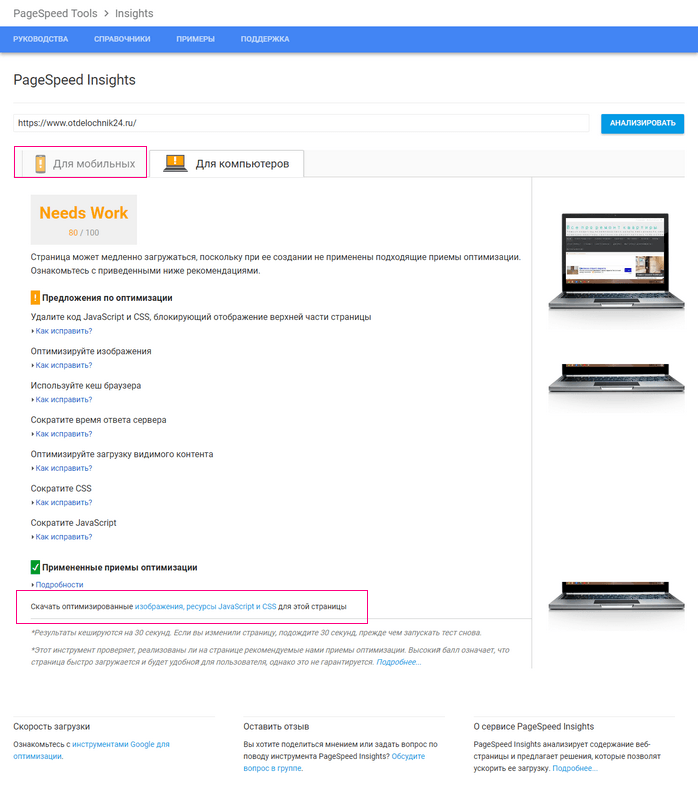Open PageSpeed Tools breadcrumb link
698x800 pixels.
(x=55, y=13)
